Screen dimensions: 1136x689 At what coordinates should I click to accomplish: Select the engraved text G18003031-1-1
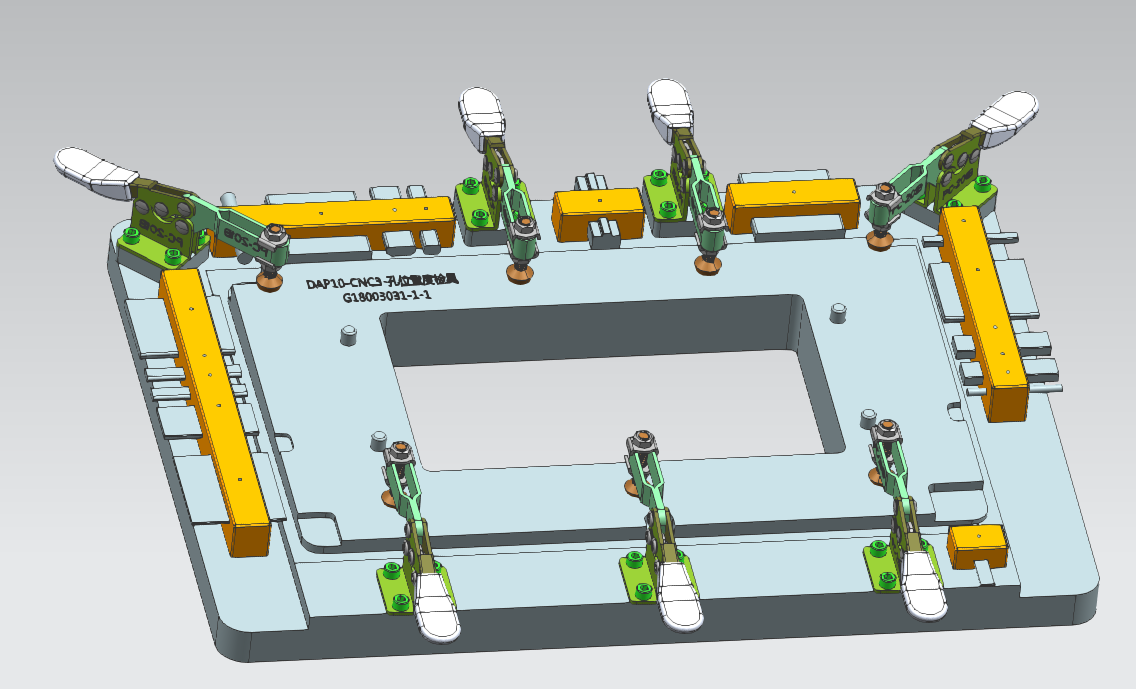click(387, 296)
